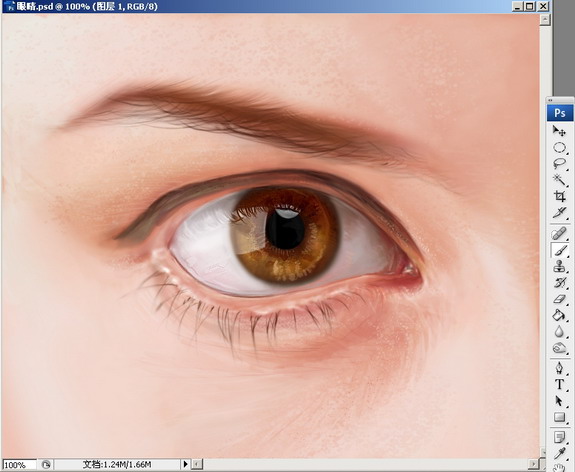Select the Magic Wand tool
575x472 pixels.
[x=560, y=180]
